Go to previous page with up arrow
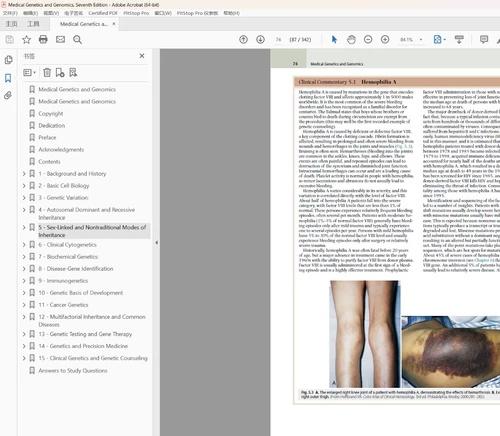This screenshot has width=500, height=436. 243,39
